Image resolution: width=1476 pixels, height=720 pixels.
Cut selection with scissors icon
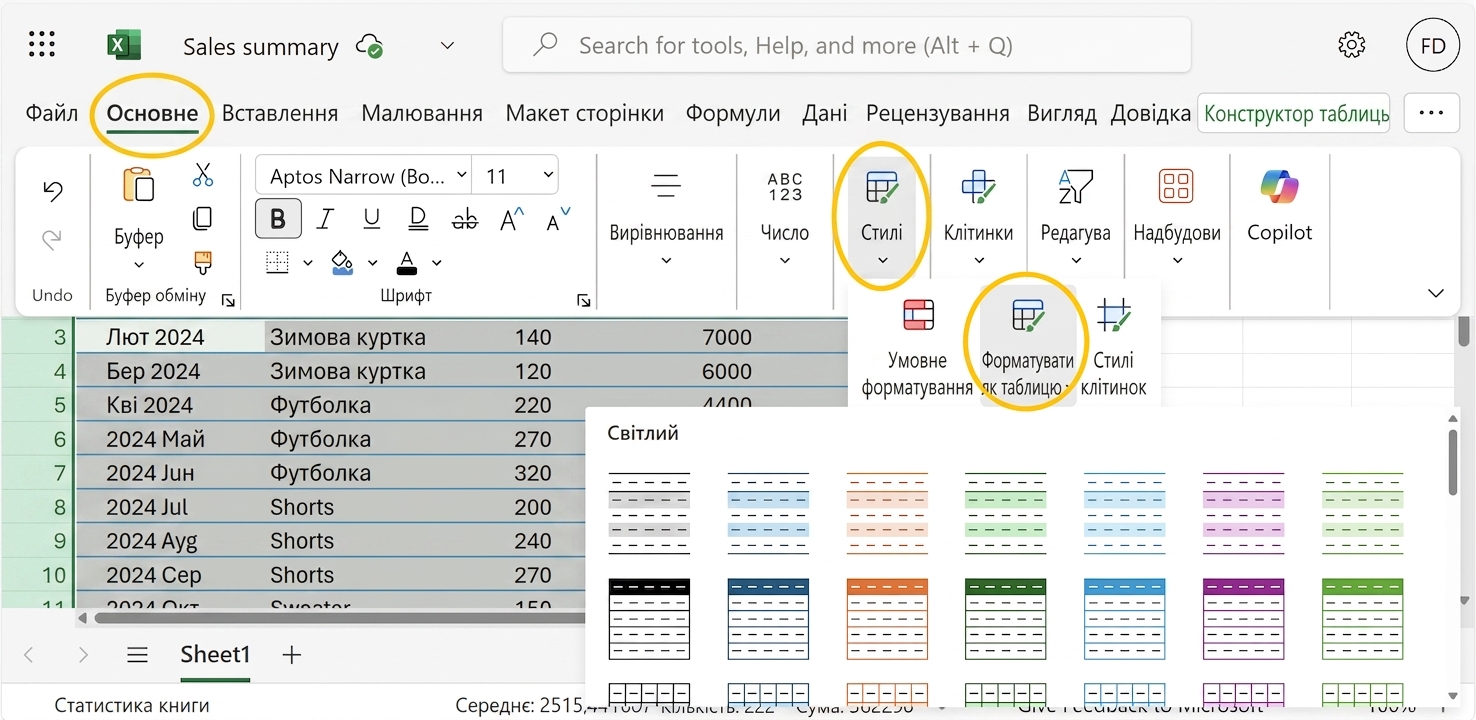click(203, 176)
